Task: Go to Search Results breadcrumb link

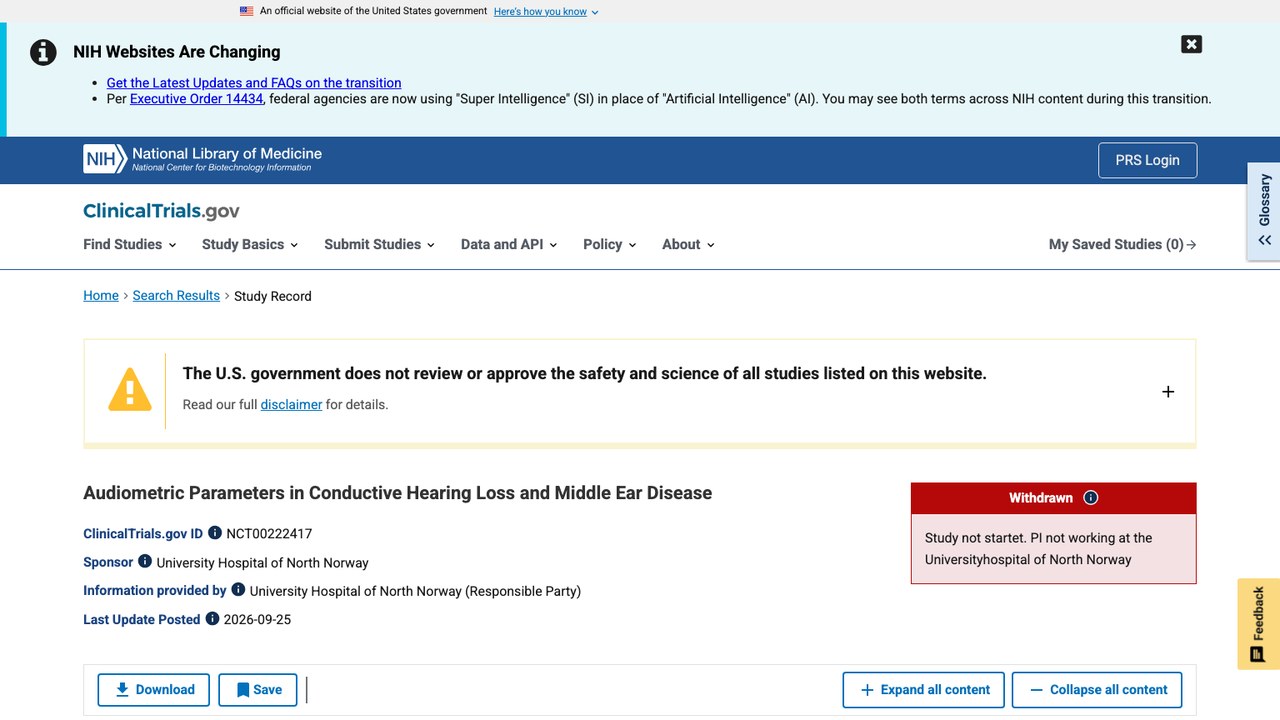Action: pos(176,296)
